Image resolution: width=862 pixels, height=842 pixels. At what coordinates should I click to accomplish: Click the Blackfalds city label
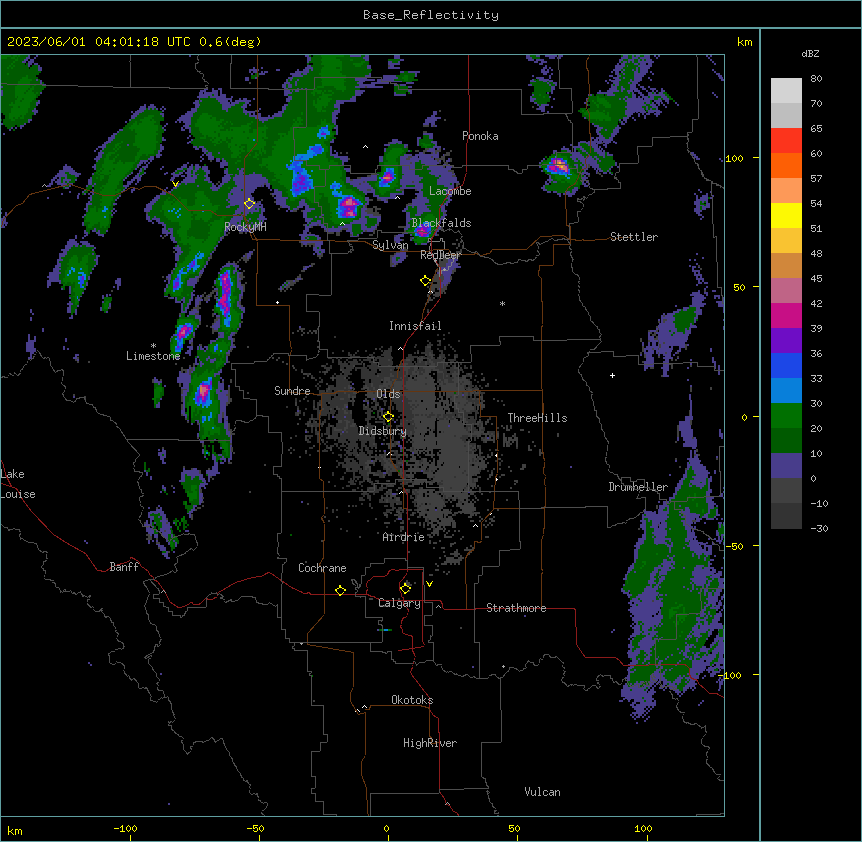click(441, 223)
